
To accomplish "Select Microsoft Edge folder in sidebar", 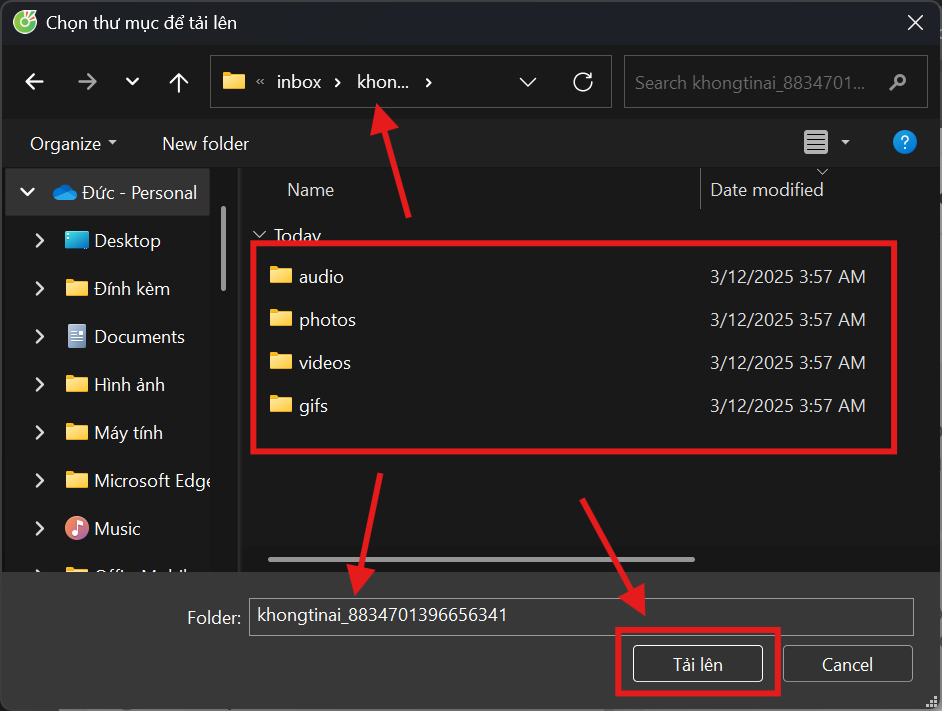I will coord(152,481).
